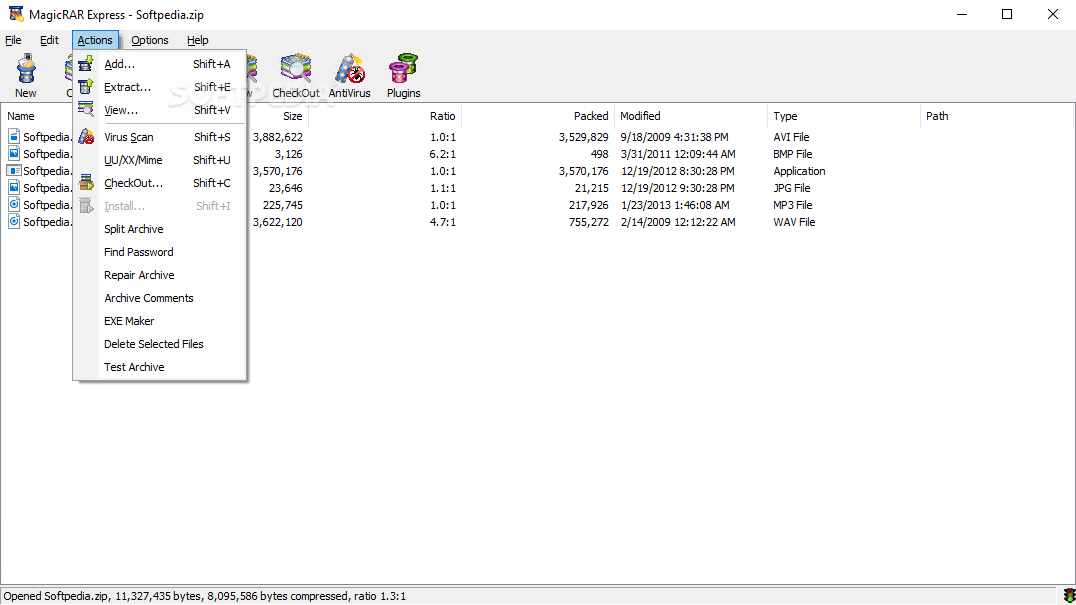Image resolution: width=1076 pixels, height=605 pixels.
Task: Click modified date 1/23/2013 1:46:08 AM
Action: [x=675, y=204]
